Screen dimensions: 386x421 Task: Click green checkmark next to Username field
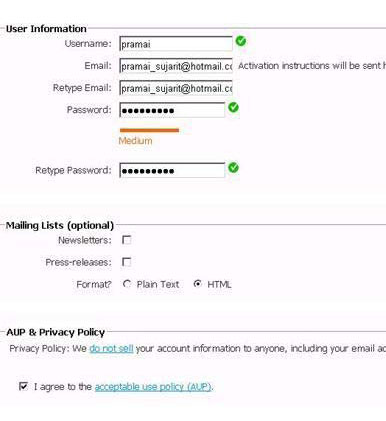click(241, 41)
